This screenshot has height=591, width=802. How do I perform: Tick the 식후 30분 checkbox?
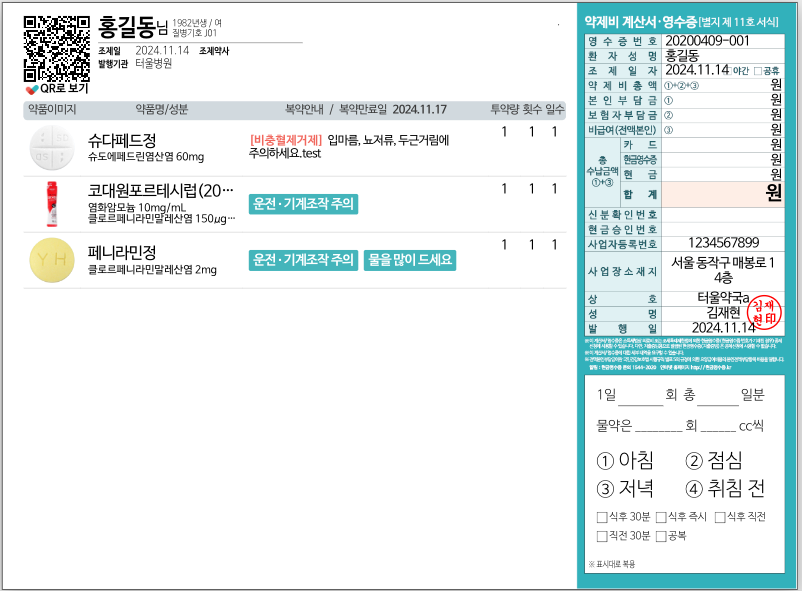tap(602, 518)
